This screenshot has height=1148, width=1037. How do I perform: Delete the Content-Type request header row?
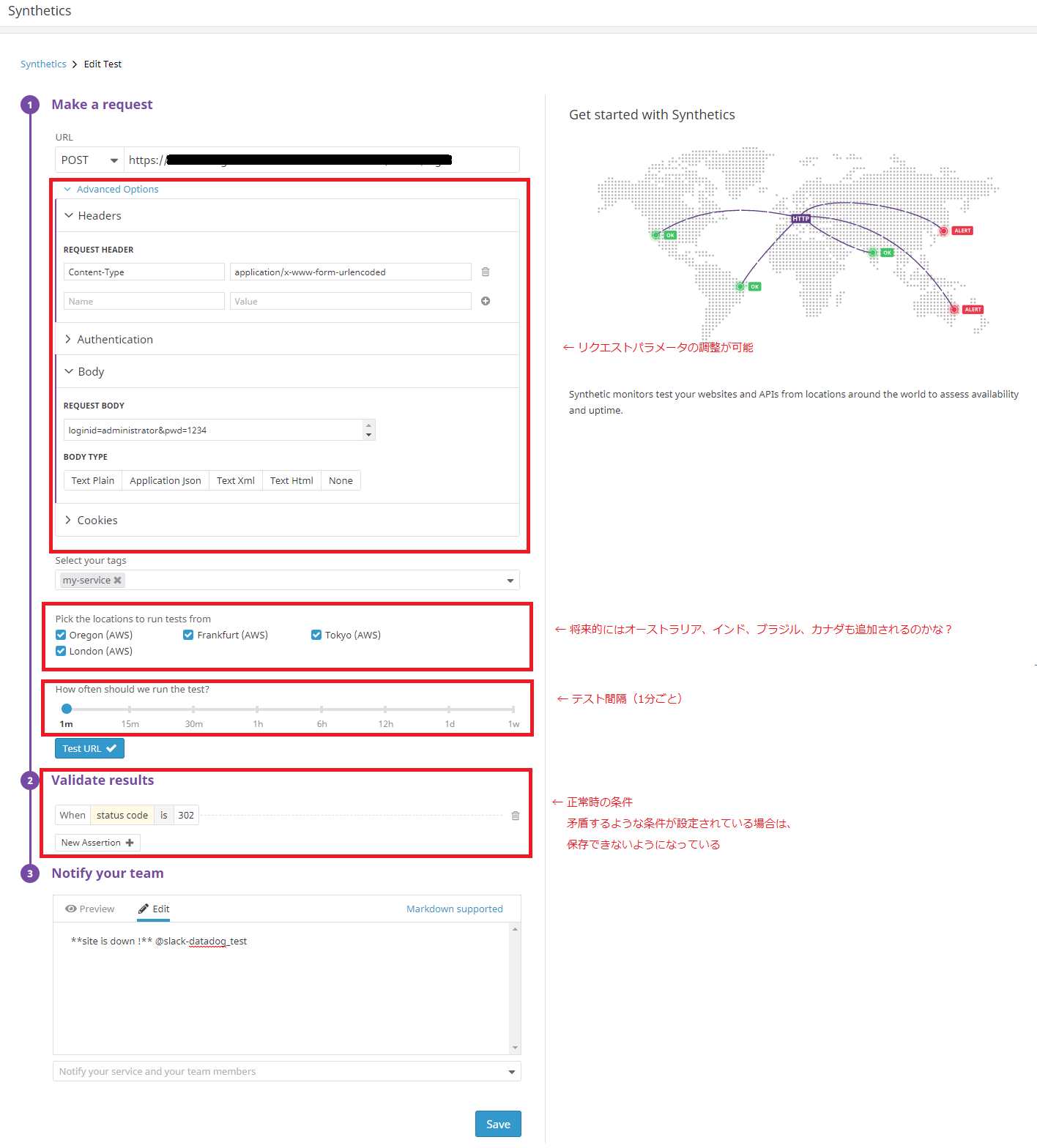tap(485, 272)
